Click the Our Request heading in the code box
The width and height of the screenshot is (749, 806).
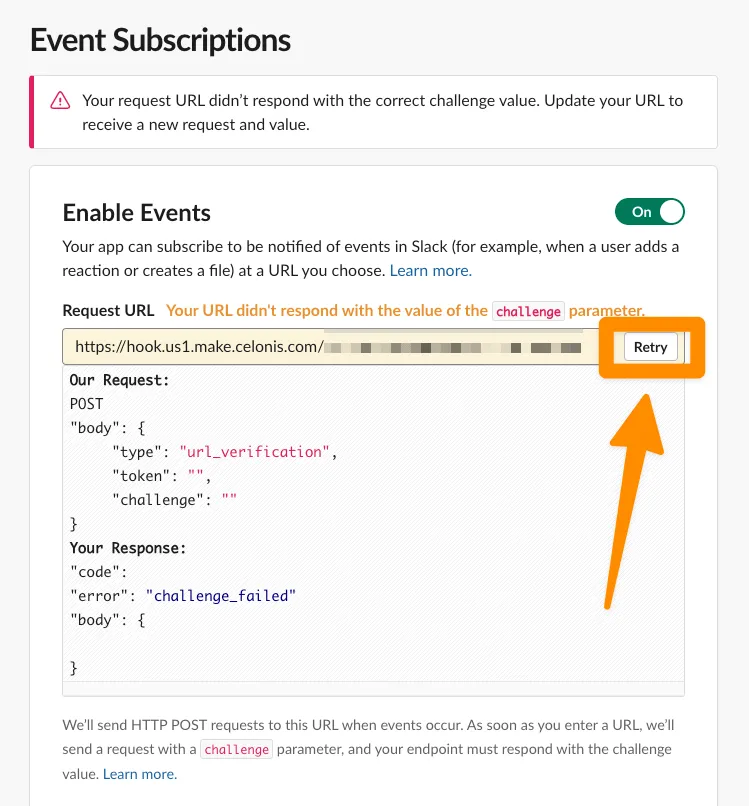pyautogui.click(x=119, y=380)
